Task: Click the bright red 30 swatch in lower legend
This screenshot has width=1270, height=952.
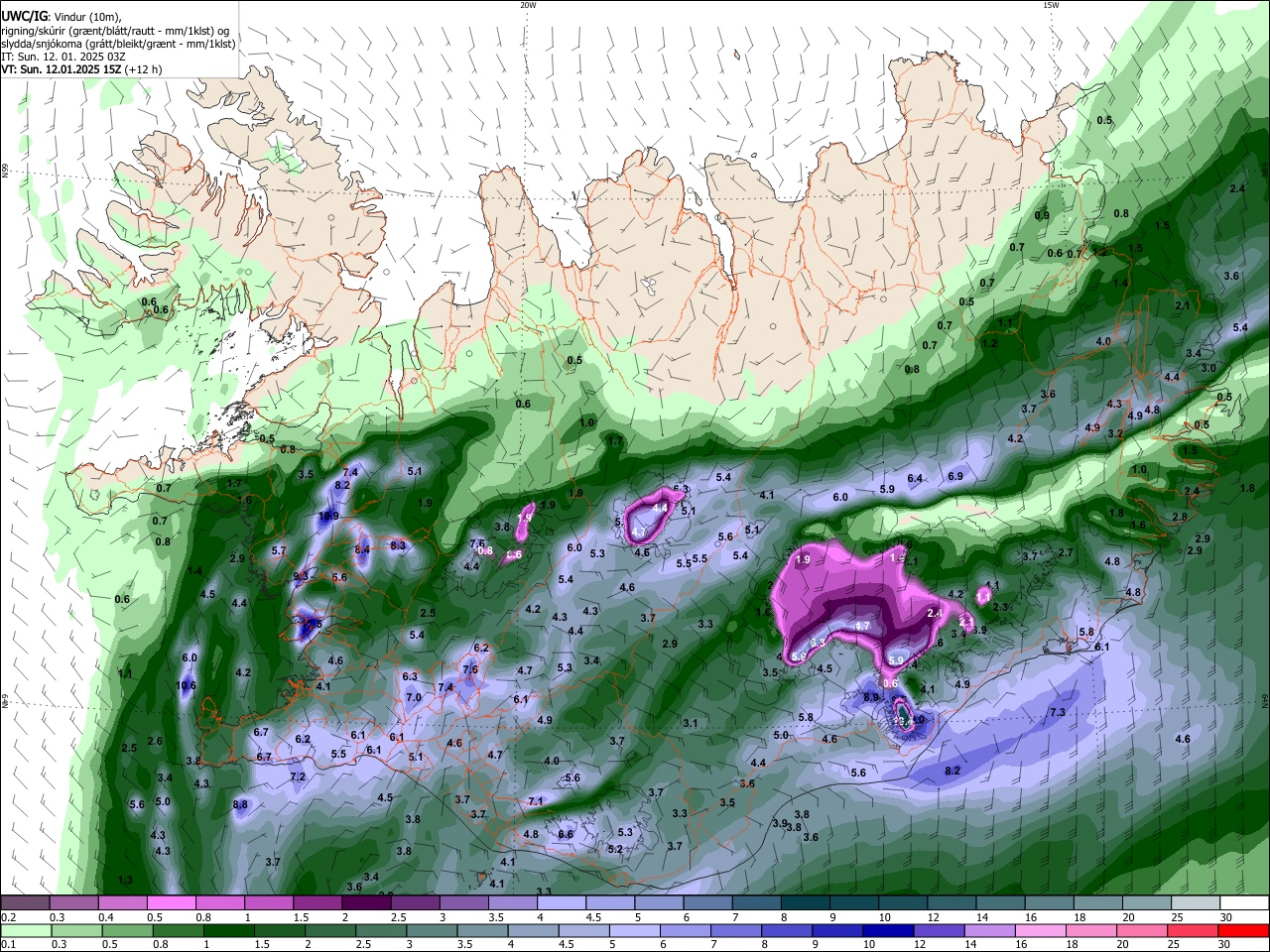Action: click(x=1244, y=931)
